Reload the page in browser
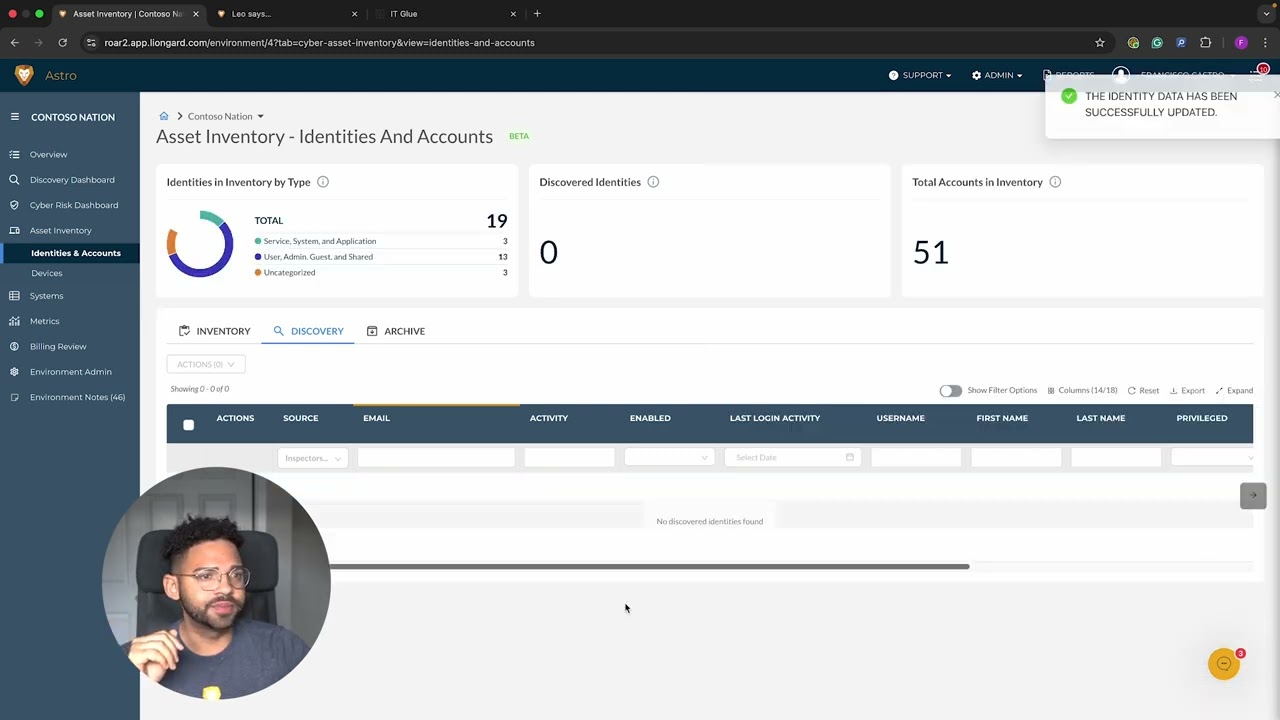This screenshot has width=1280, height=720. click(62, 43)
